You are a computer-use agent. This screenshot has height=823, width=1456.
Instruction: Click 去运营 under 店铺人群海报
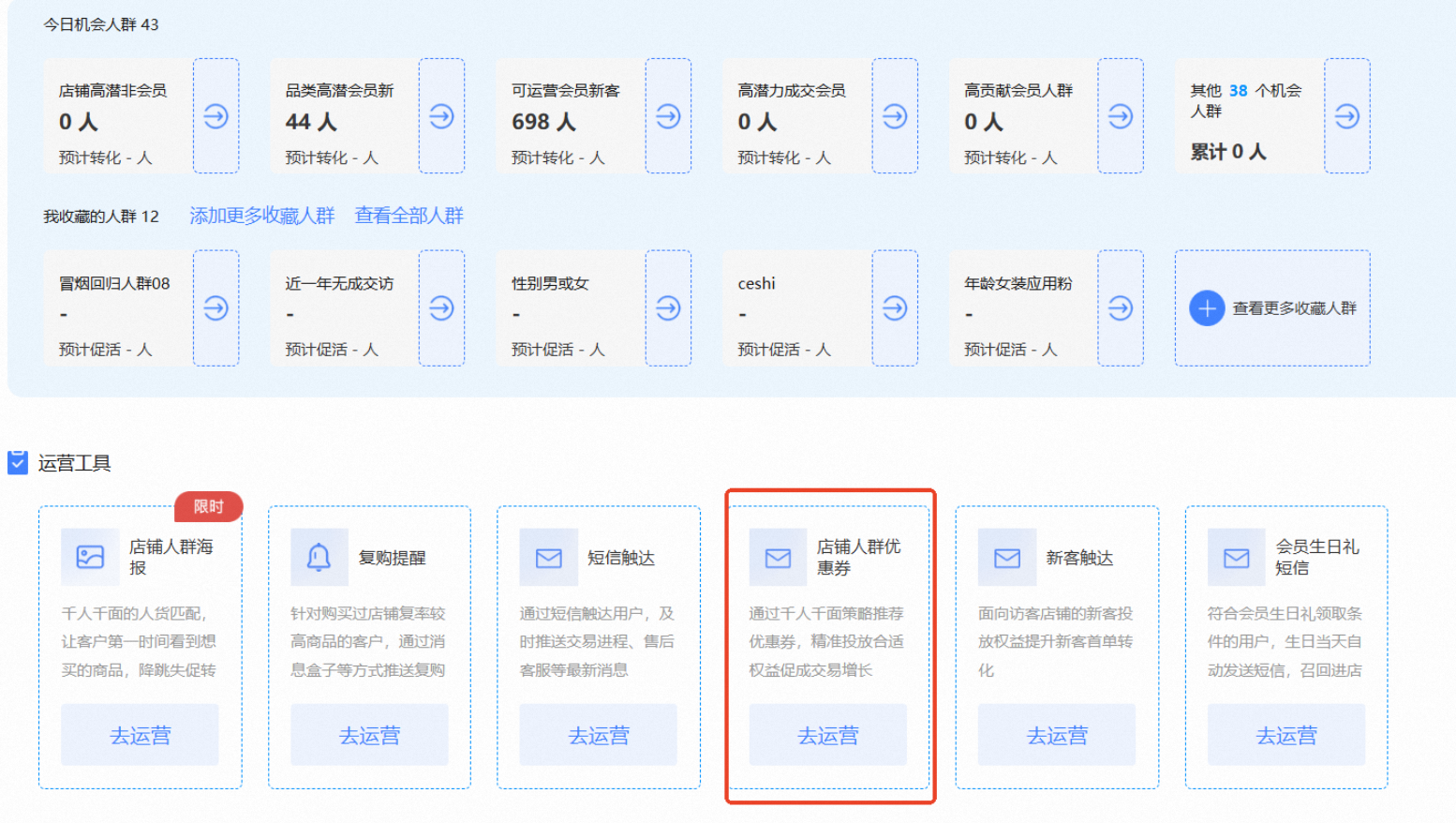[141, 735]
